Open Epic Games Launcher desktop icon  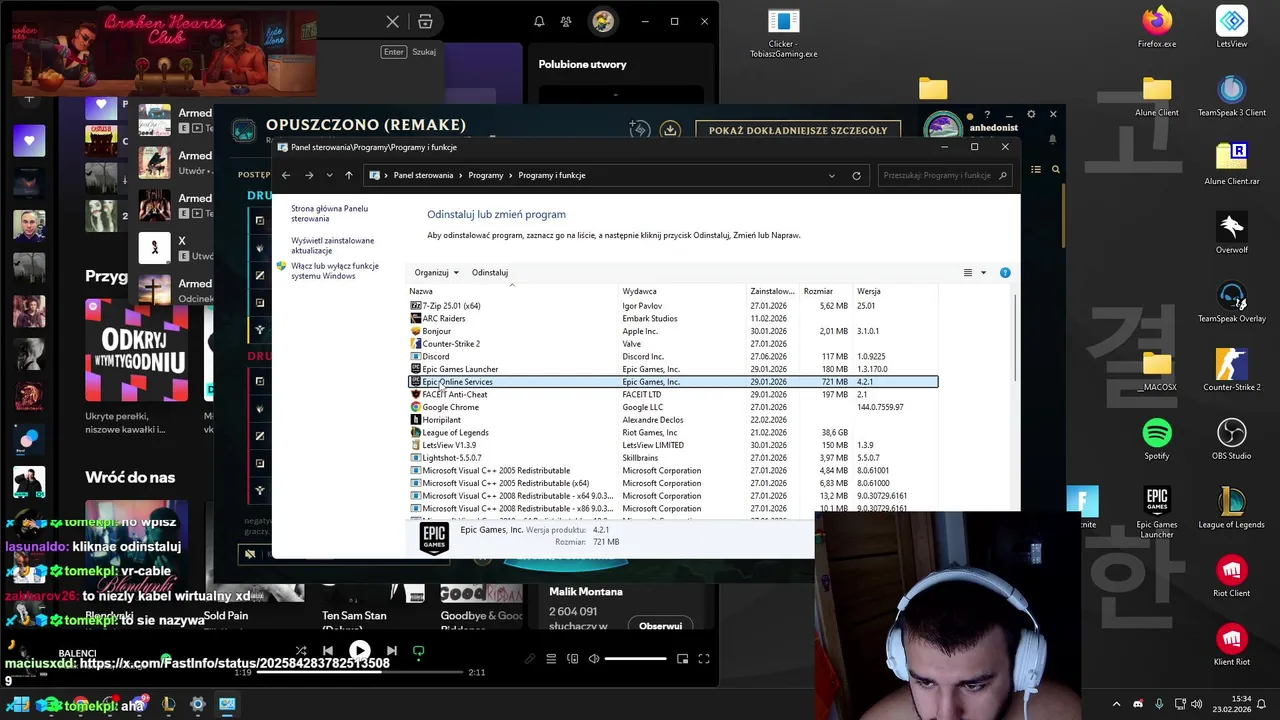(1157, 512)
